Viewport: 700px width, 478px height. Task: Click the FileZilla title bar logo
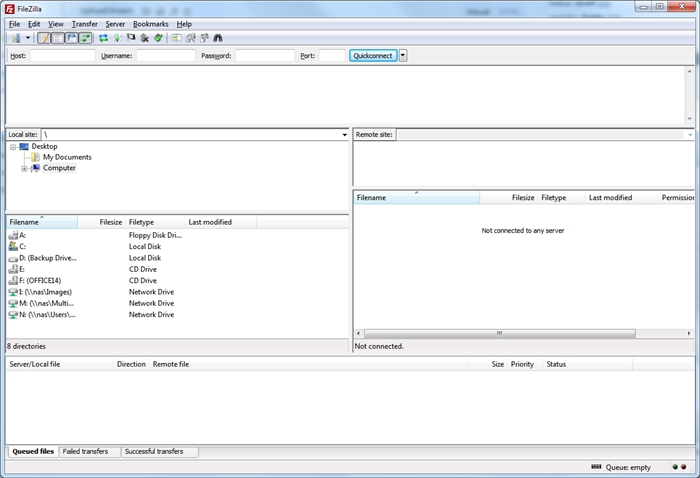(9, 8)
